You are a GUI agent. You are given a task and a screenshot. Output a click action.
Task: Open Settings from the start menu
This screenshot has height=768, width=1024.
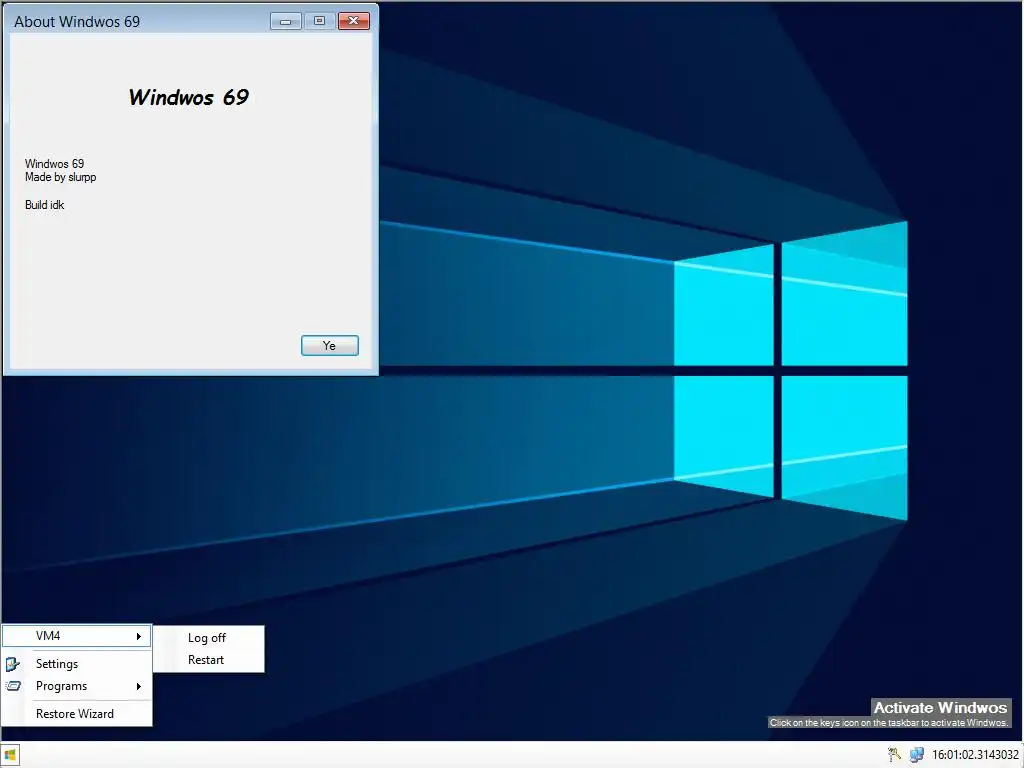(x=77, y=664)
